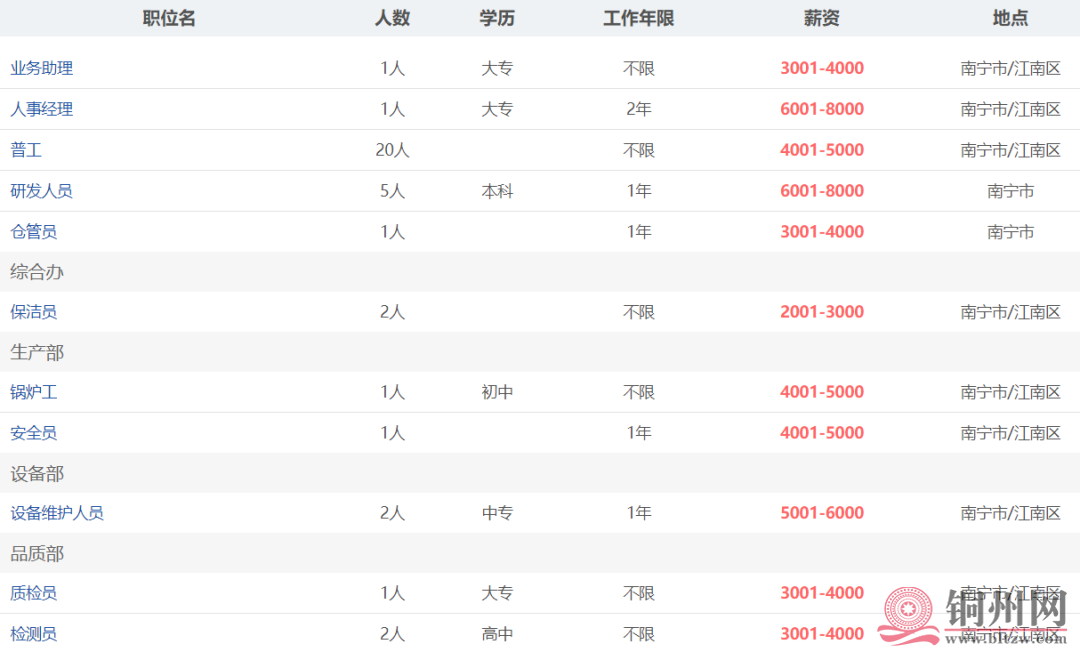Open the 检测员 job listing
Screen dimensions: 1080x652
click(x=33, y=633)
